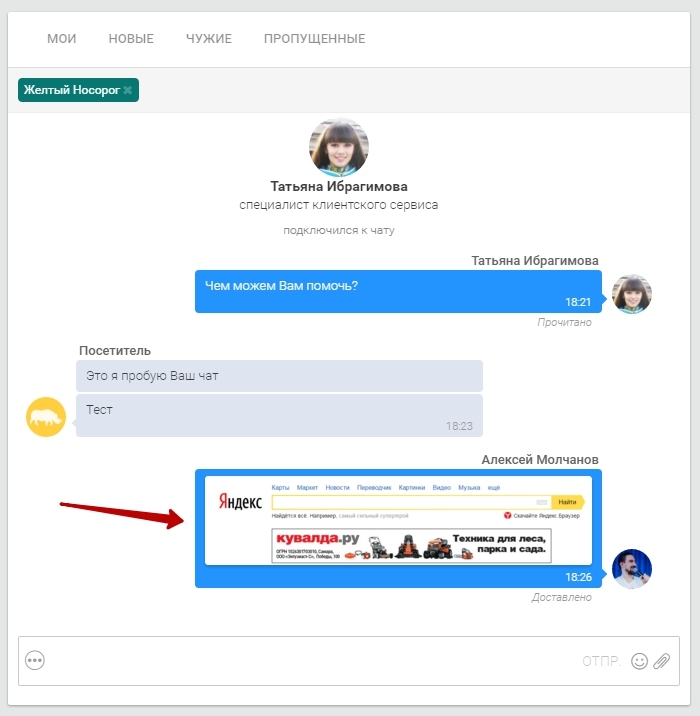This screenshot has height=716, width=700.
Task: Click the ОТПР. send button
Action: pyautogui.click(x=601, y=661)
